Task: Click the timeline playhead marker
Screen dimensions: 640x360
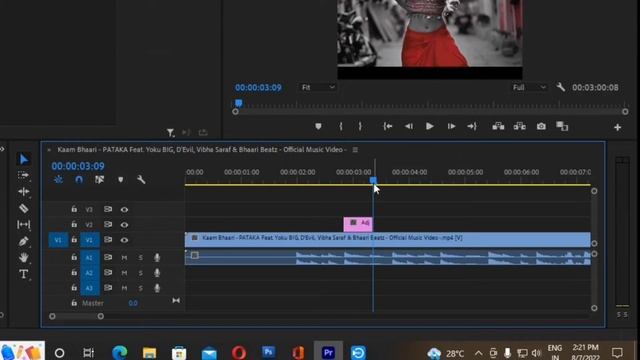Action: click(373, 180)
